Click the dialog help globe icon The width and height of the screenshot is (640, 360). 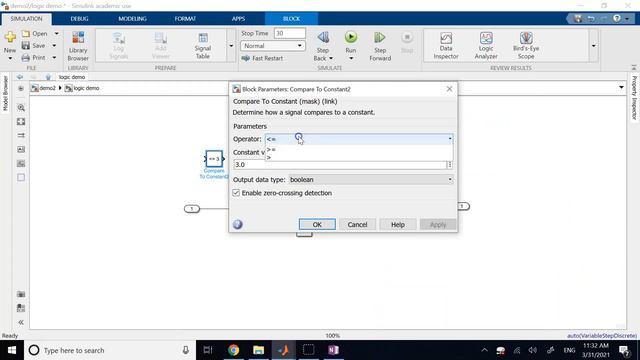click(x=238, y=224)
